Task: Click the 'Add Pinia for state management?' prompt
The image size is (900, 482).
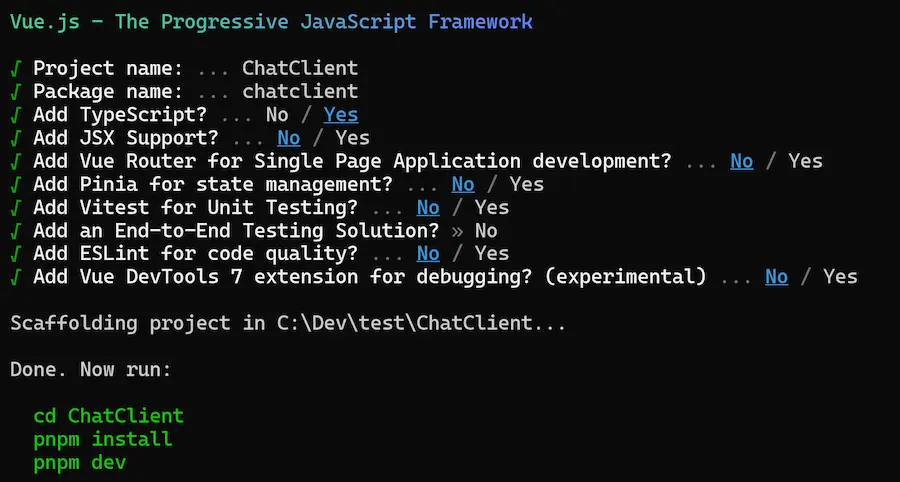Action: pyautogui.click(x=212, y=185)
